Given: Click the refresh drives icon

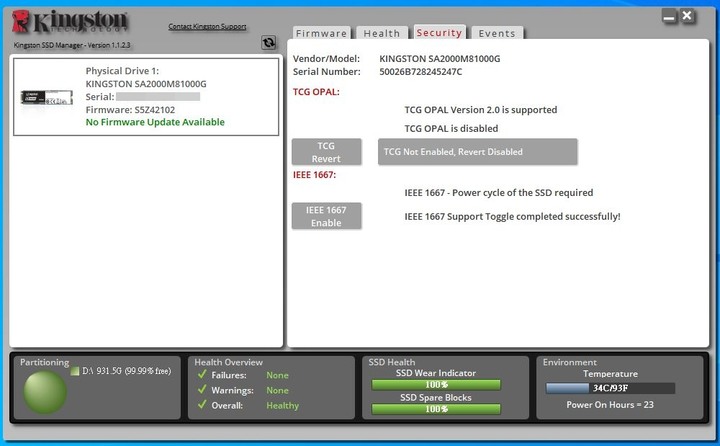Looking at the screenshot, I should 269,43.
